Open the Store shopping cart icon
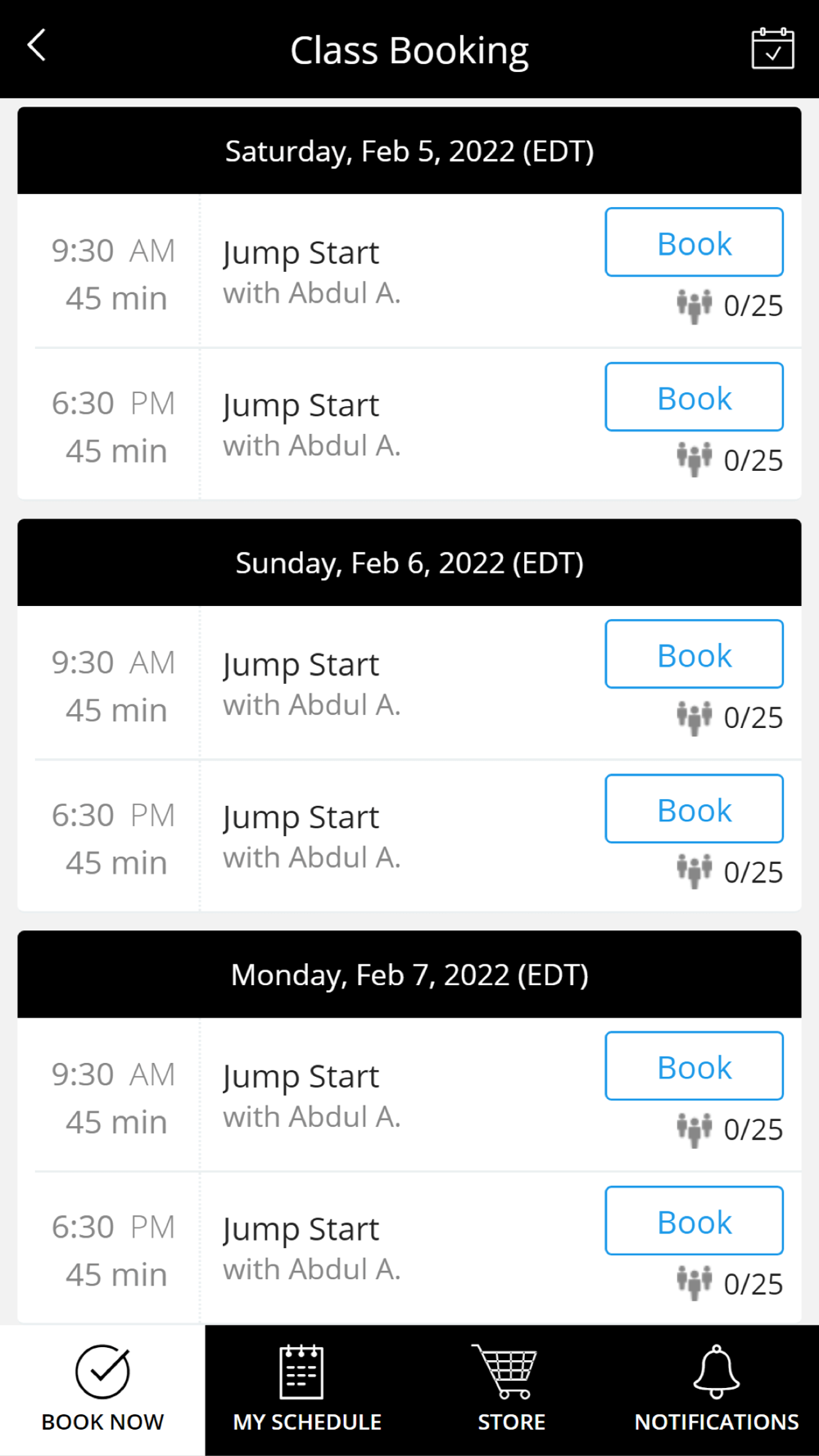This screenshot has height=1456, width=819. pos(505,1372)
